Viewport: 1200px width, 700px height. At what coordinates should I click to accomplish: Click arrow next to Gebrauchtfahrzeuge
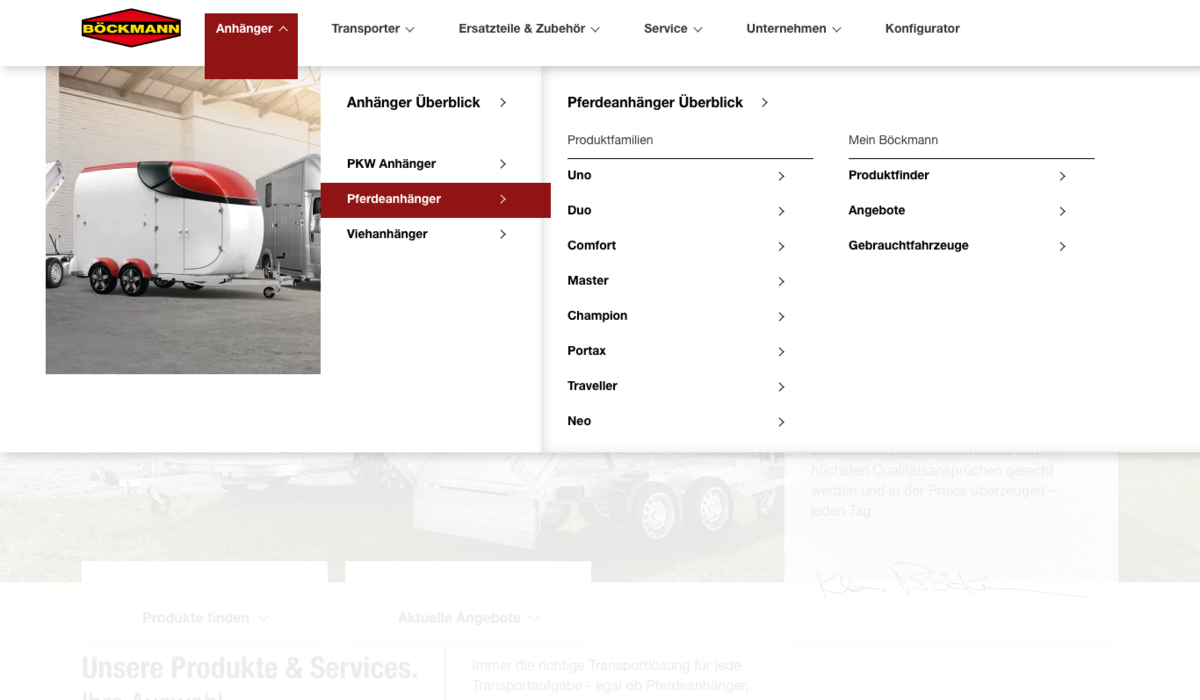[1062, 246]
